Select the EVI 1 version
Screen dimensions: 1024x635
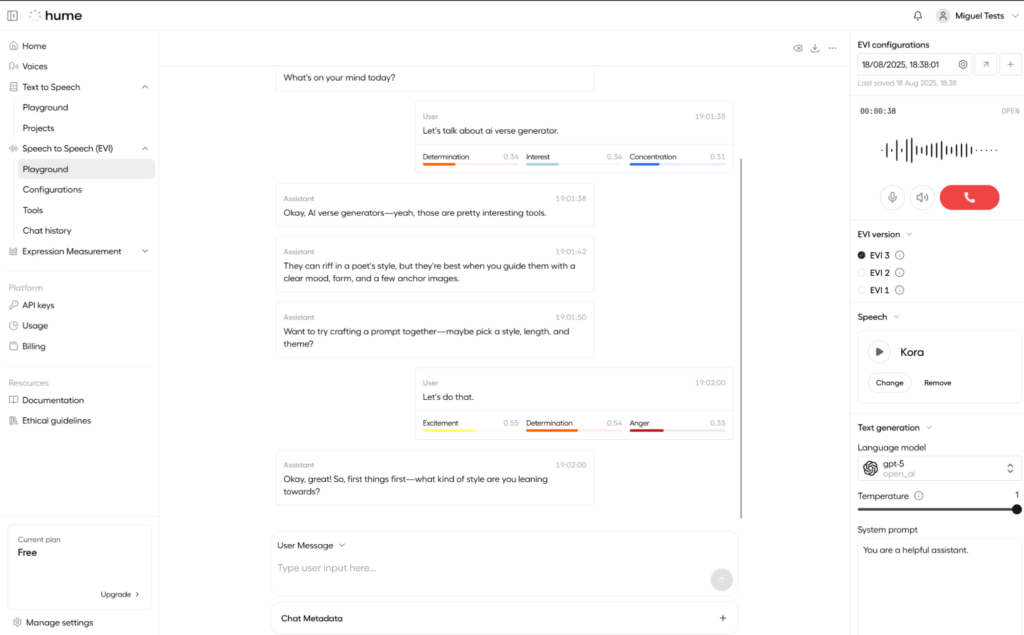point(863,290)
